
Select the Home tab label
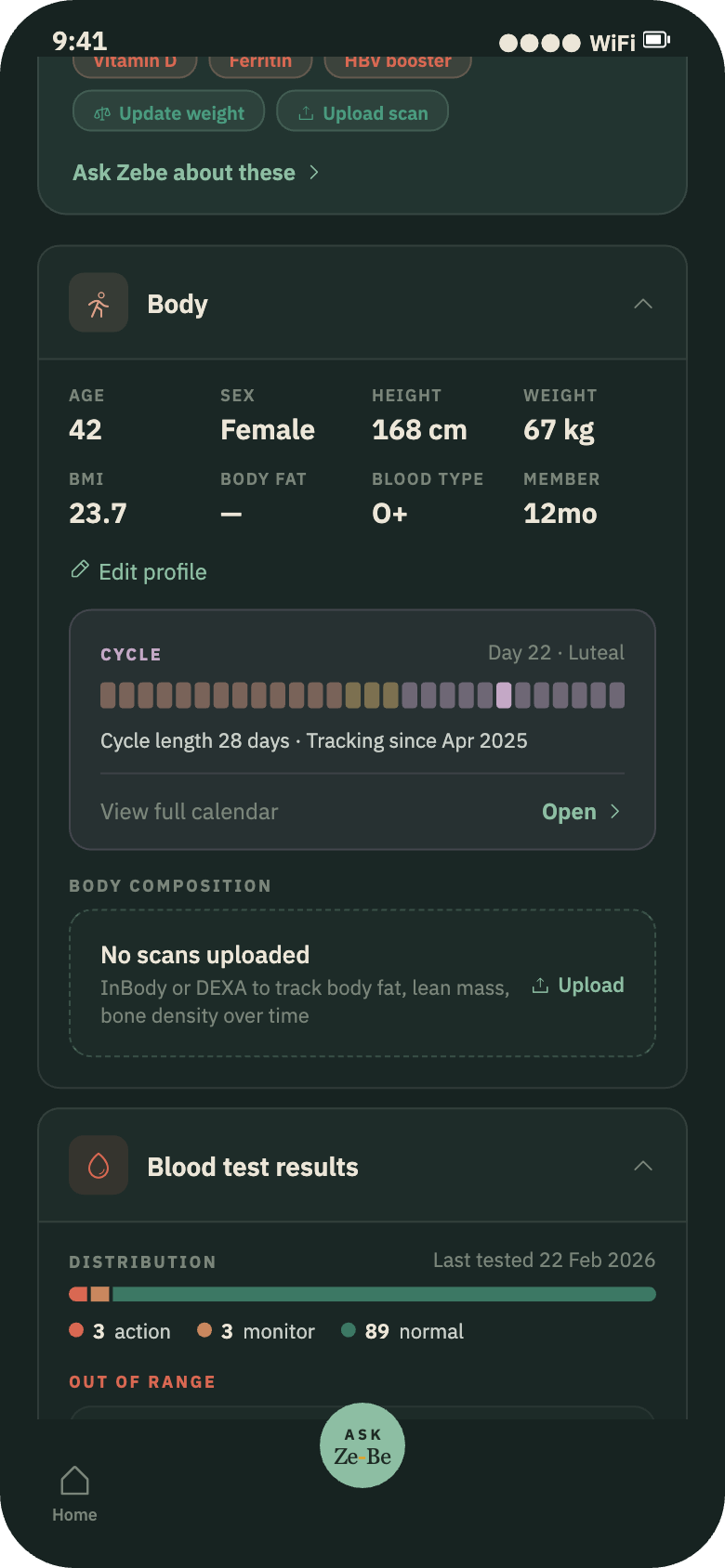(74, 1515)
